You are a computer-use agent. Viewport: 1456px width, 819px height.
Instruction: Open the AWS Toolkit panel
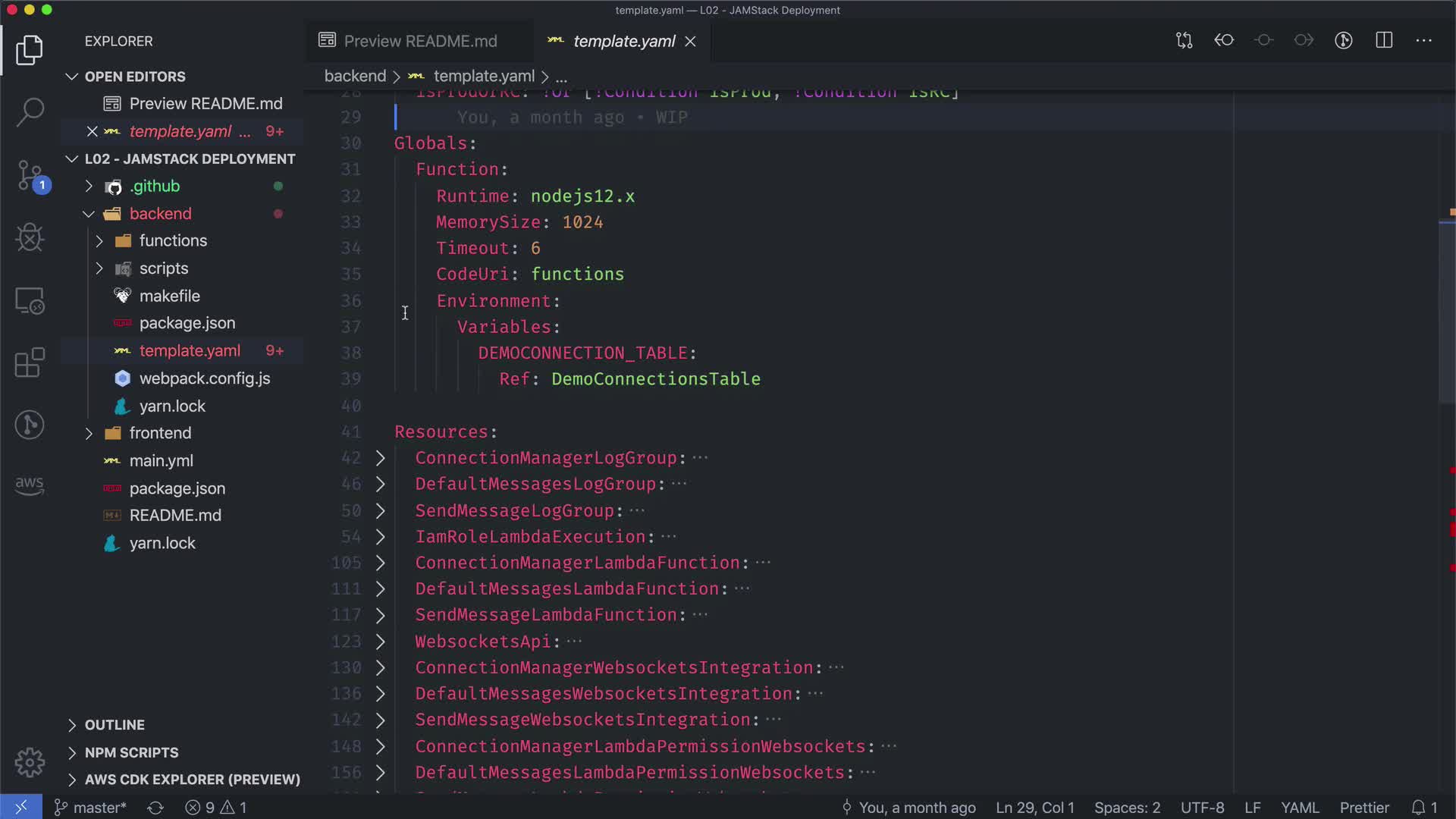pos(30,485)
